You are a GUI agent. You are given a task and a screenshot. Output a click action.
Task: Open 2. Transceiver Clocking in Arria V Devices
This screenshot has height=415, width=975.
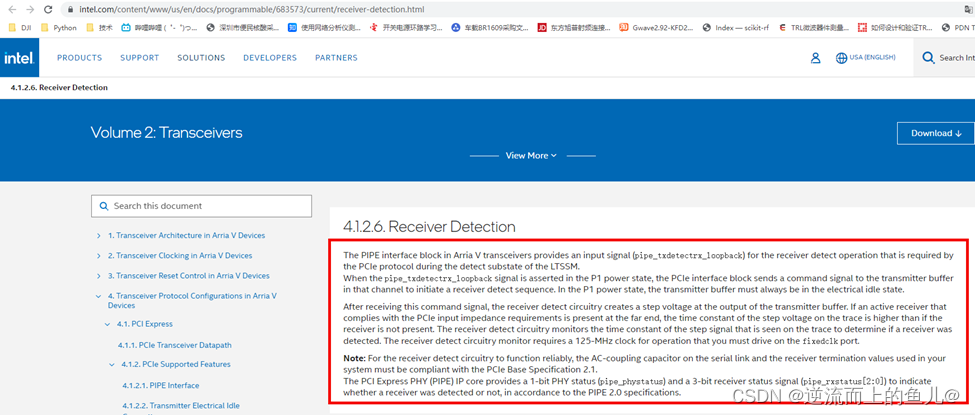click(x=180, y=256)
